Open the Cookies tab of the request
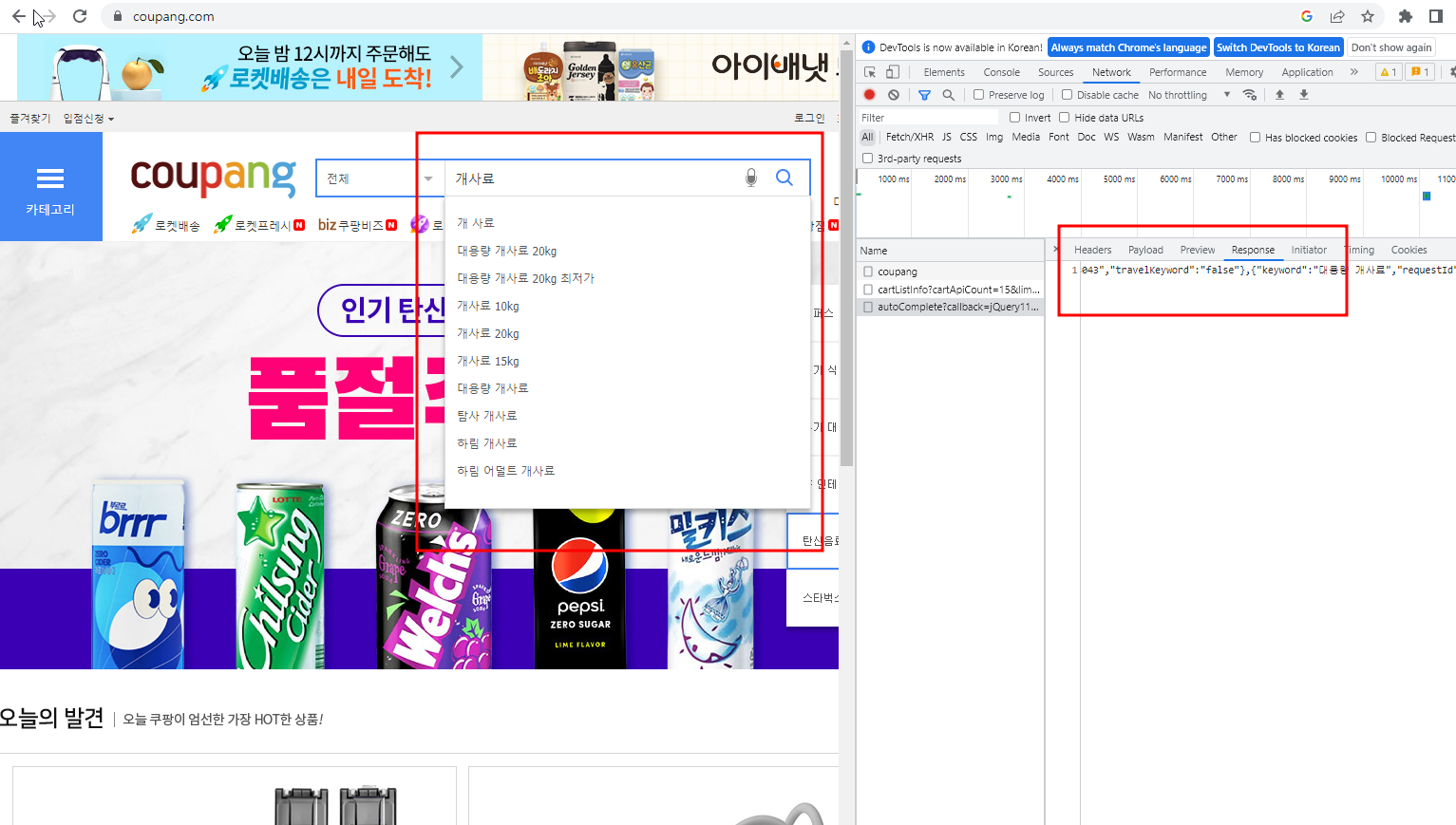This screenshot has height=825, width=1456. [x=1409, y=250]
